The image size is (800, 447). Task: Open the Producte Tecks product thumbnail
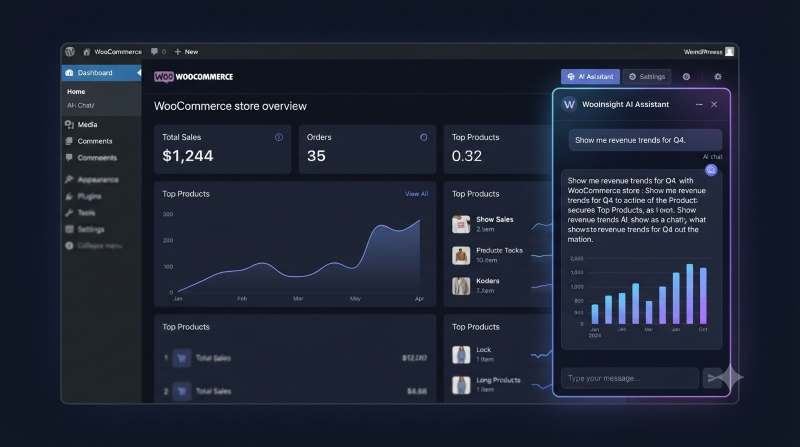point(461,255)
